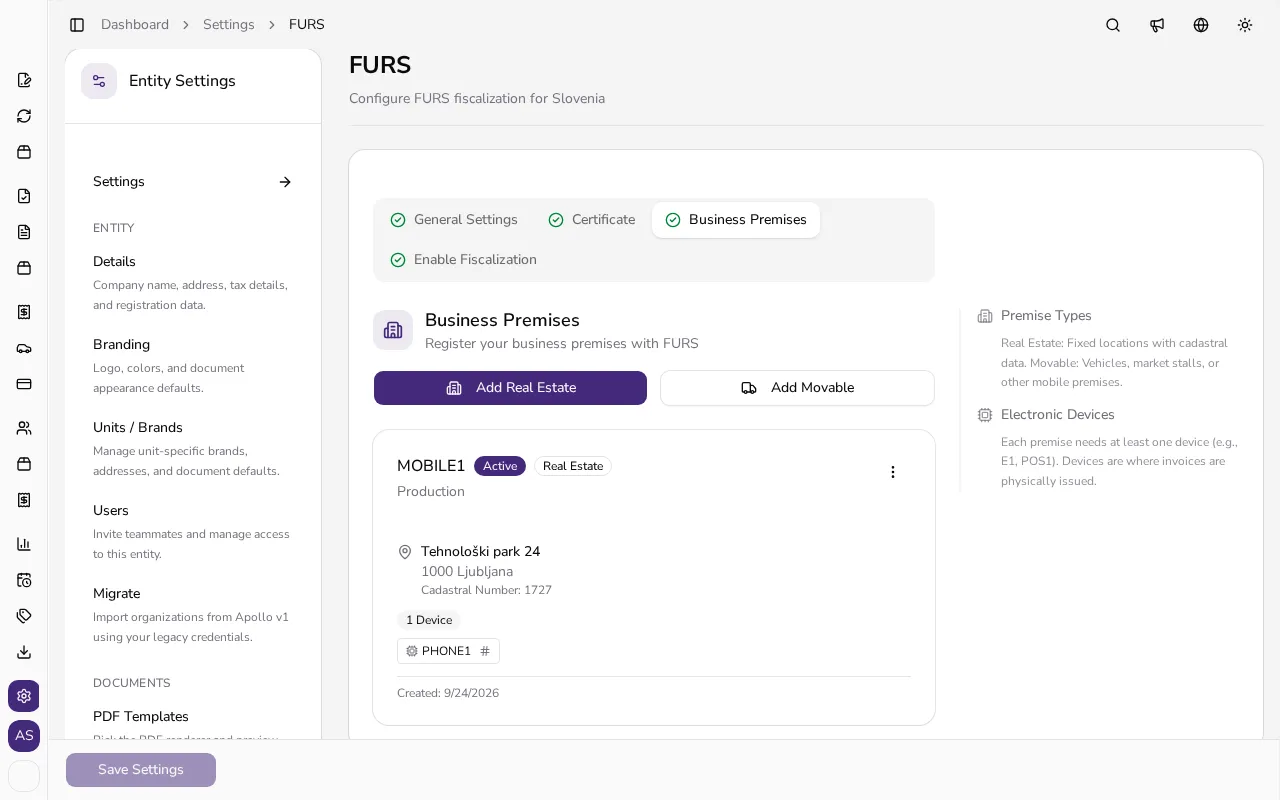Click the Save Settings button
The height and width of the screenshot is (800, 1280).
point(141,770)
